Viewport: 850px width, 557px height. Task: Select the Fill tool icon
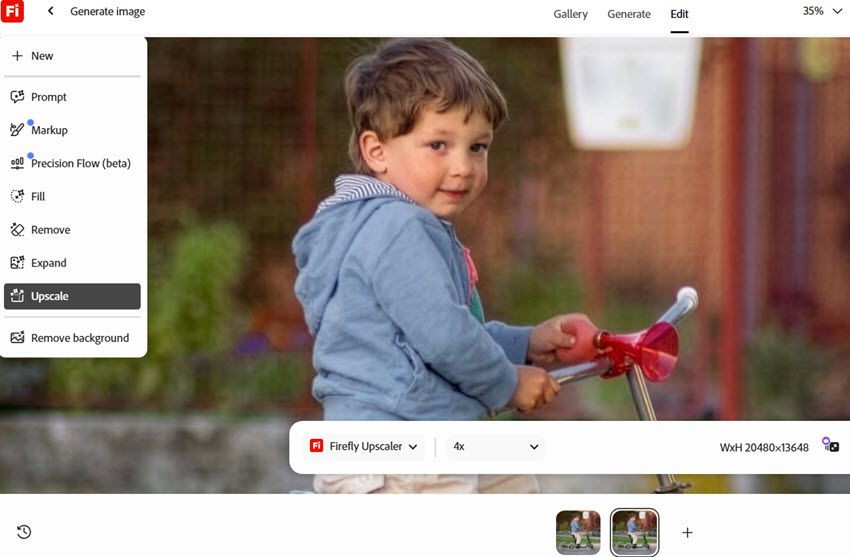pos(17,196)
